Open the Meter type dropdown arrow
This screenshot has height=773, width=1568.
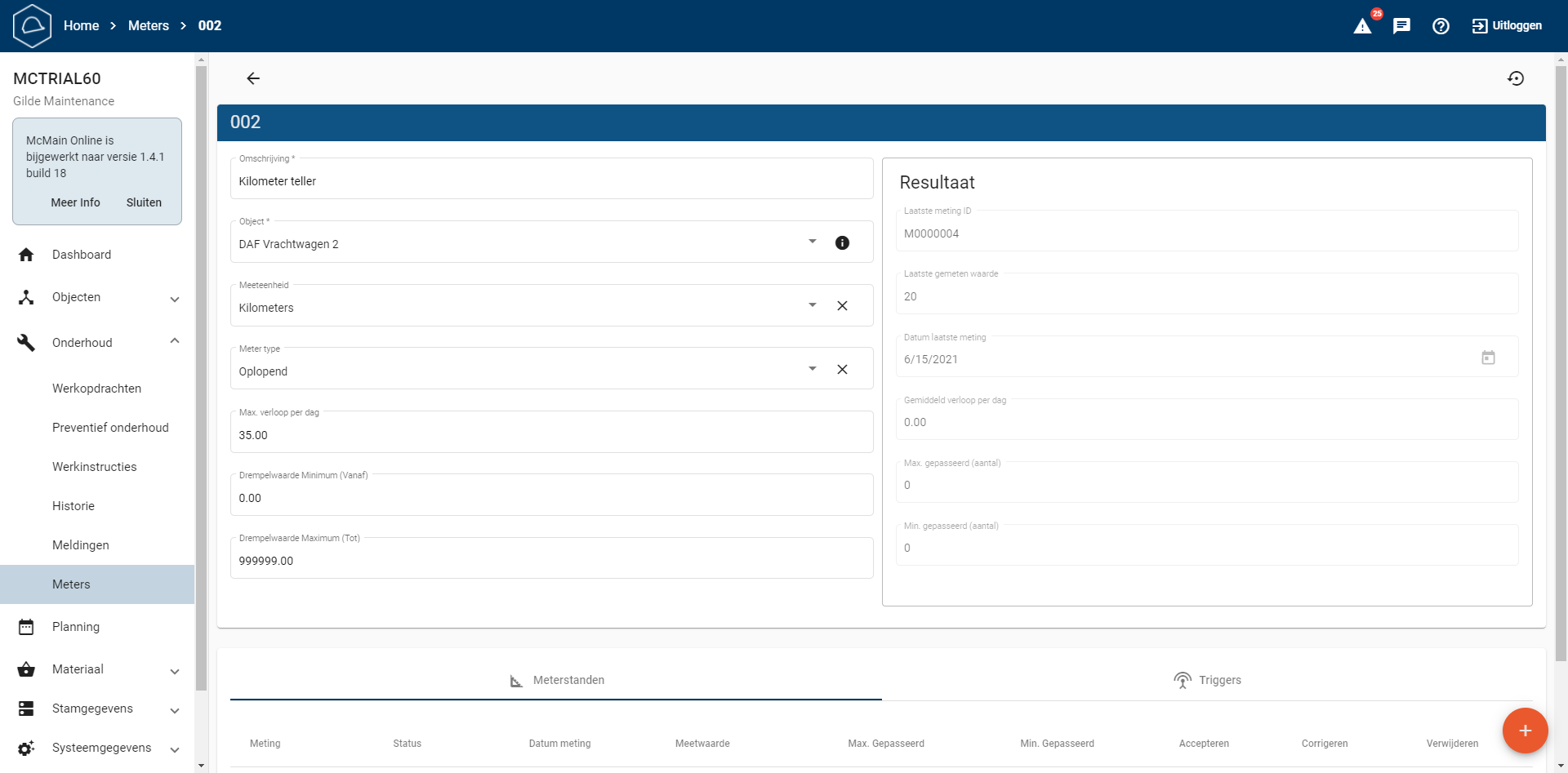(812, 369)
